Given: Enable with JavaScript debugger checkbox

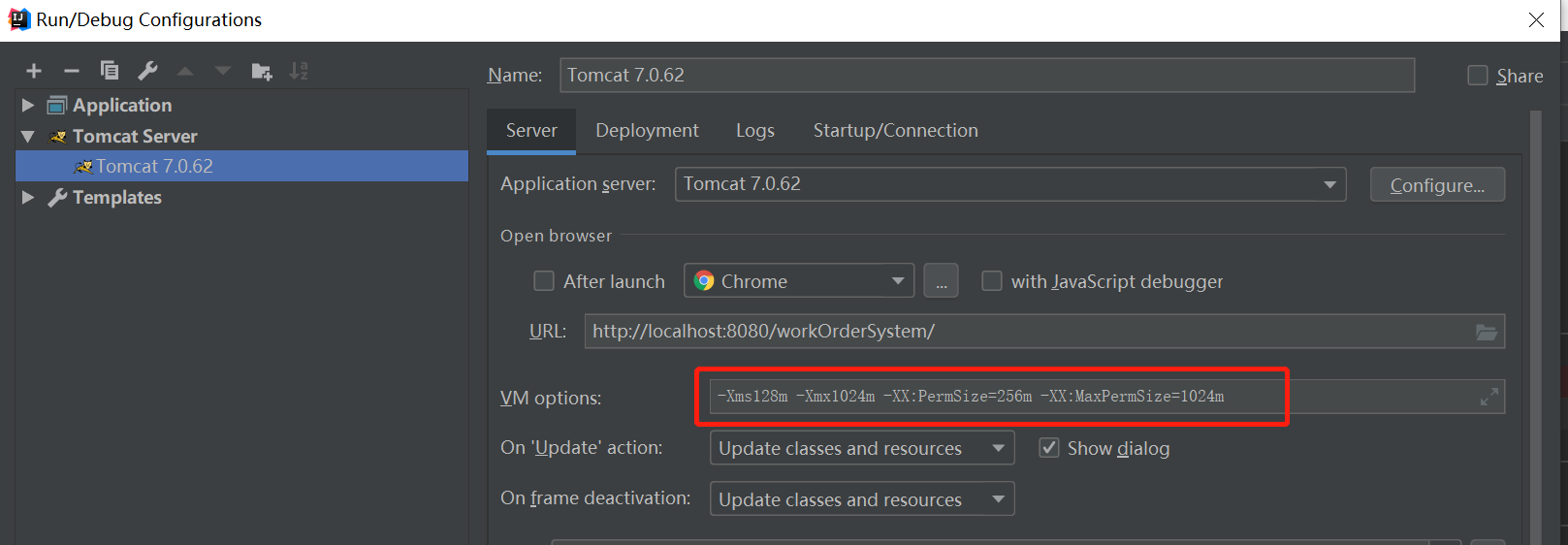Looking at the screenshot, I should pyautogui.click(x=992, y=281).
